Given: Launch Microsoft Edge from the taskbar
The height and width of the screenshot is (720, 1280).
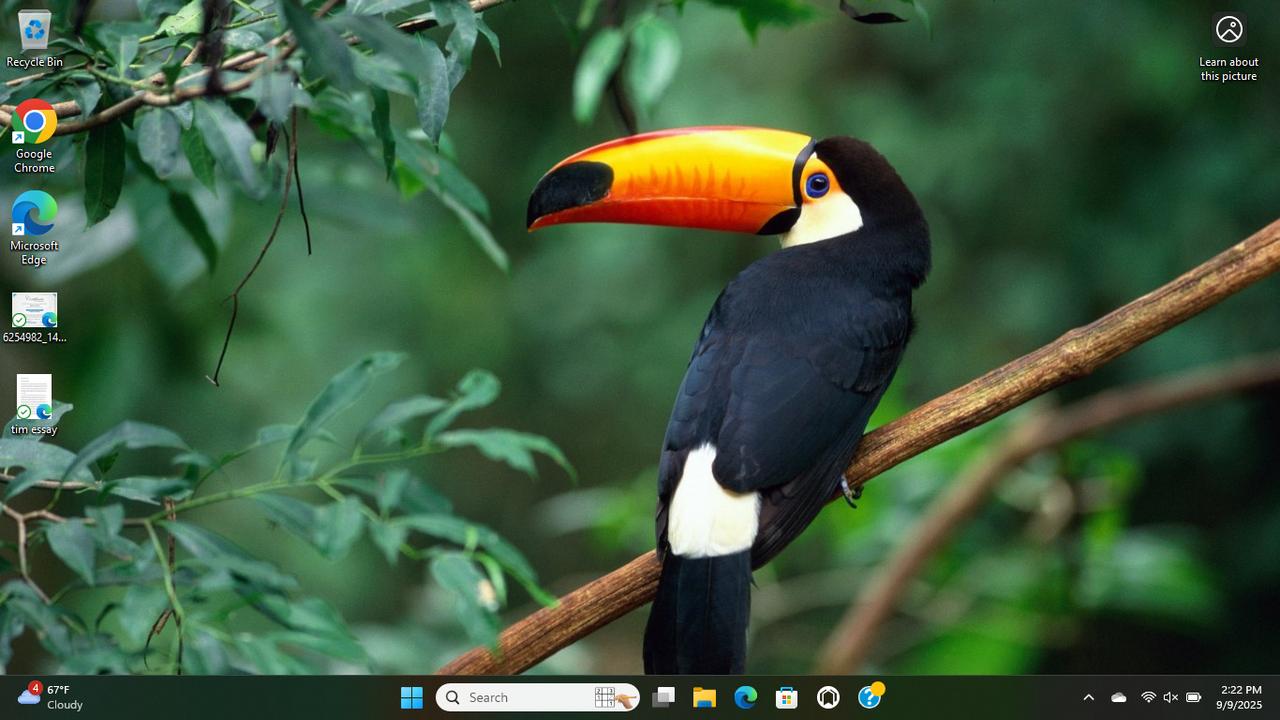Looking at the screenshot, I should 746,697.
